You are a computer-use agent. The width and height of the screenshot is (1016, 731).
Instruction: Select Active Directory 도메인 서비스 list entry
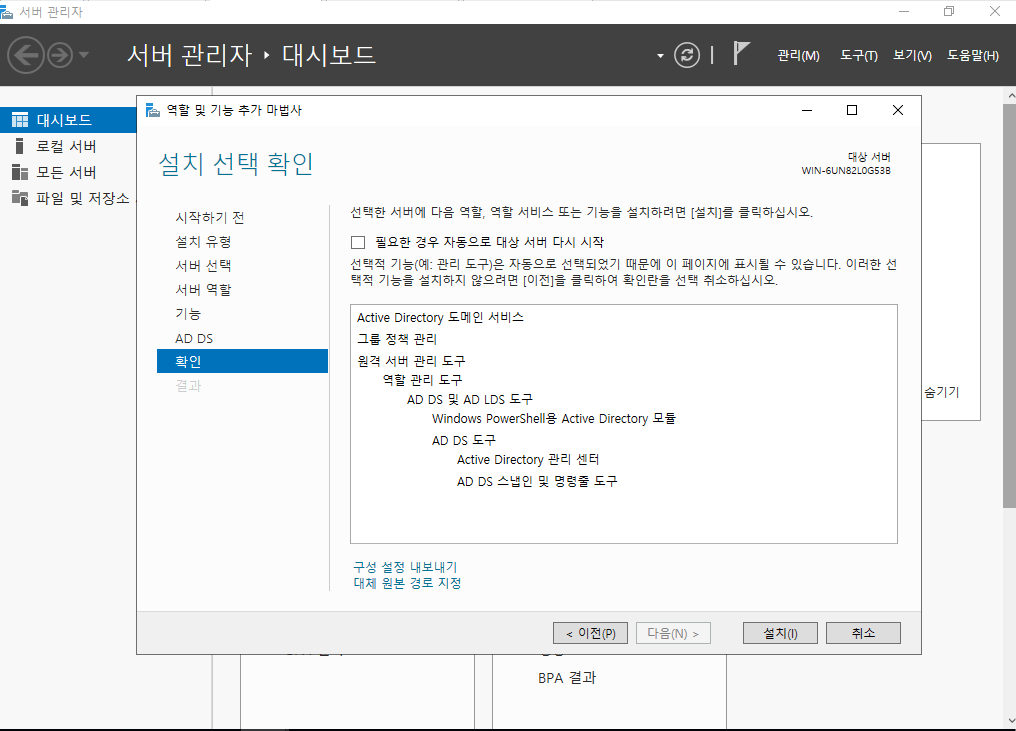point(440,318)
